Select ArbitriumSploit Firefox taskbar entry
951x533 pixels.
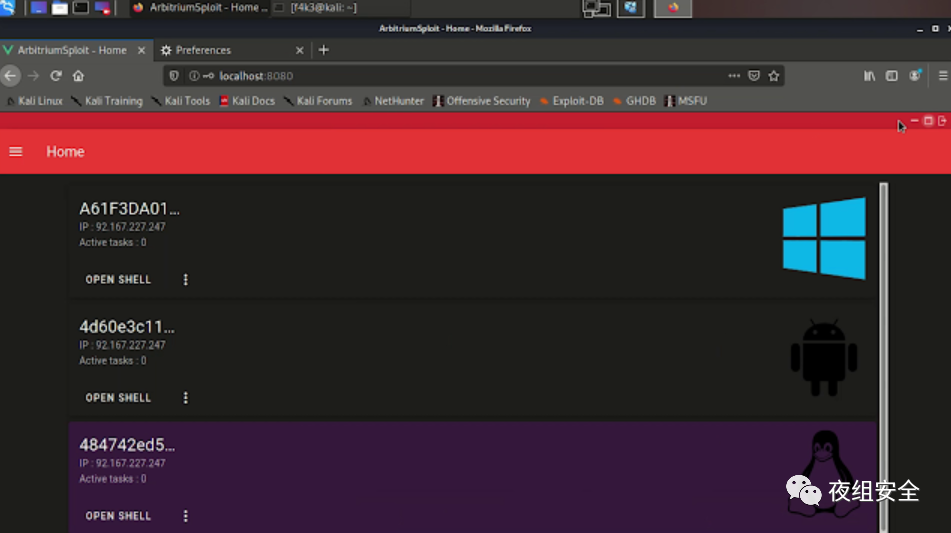pos(200,8)
